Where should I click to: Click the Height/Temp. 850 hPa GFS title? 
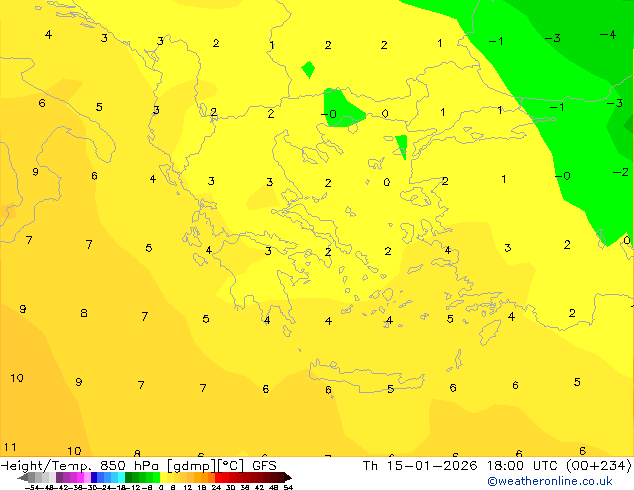click(139, 466)
